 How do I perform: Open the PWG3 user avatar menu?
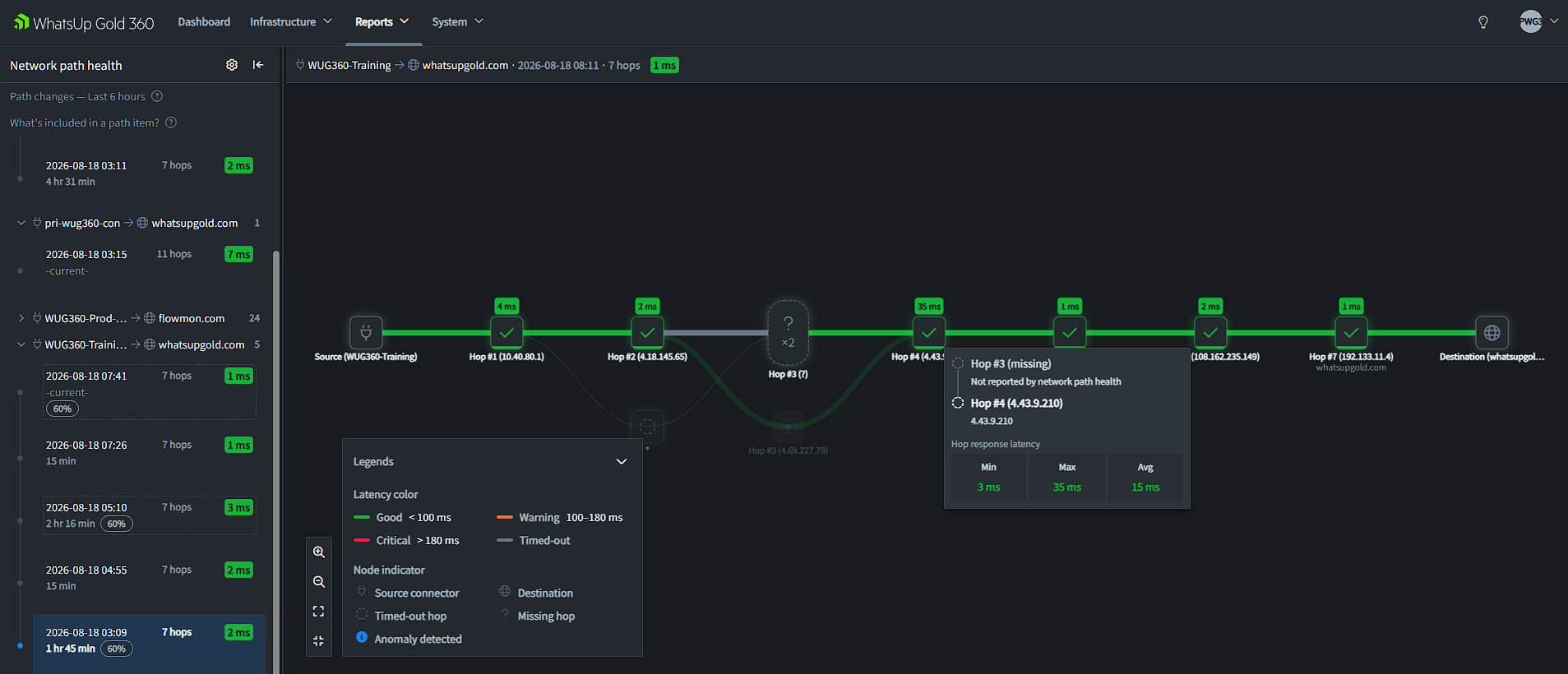pyautogui.click(x=1531, y=22)
